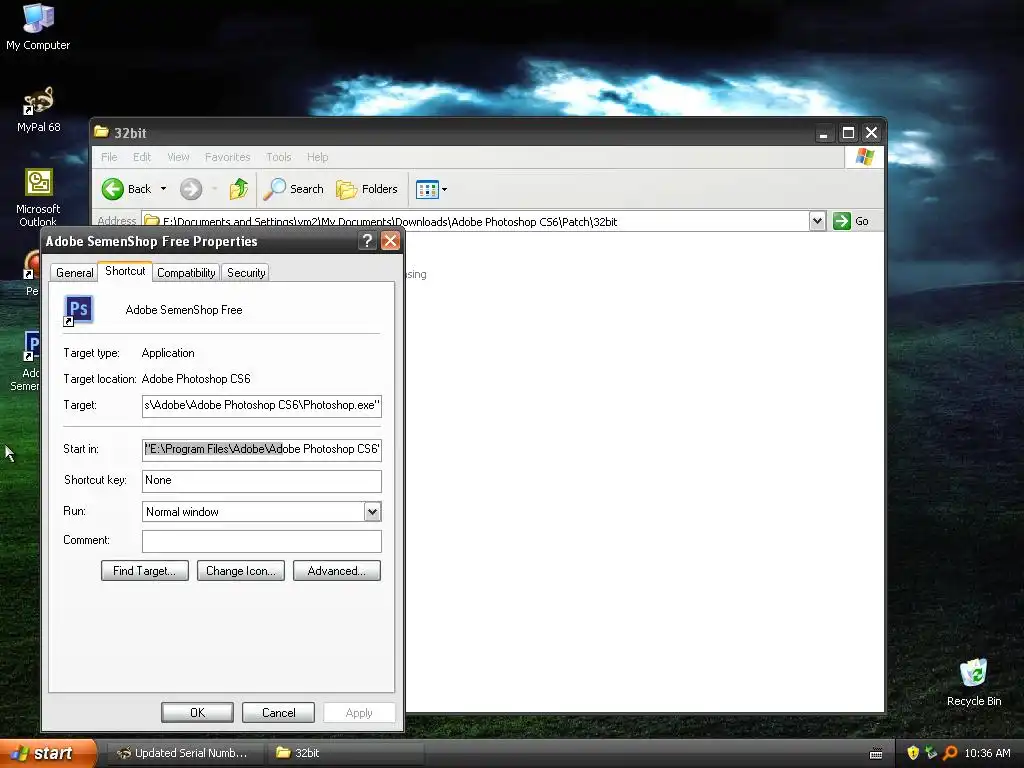
Task: Click the Forward arrow in Explorer
Action: [191, 189]
